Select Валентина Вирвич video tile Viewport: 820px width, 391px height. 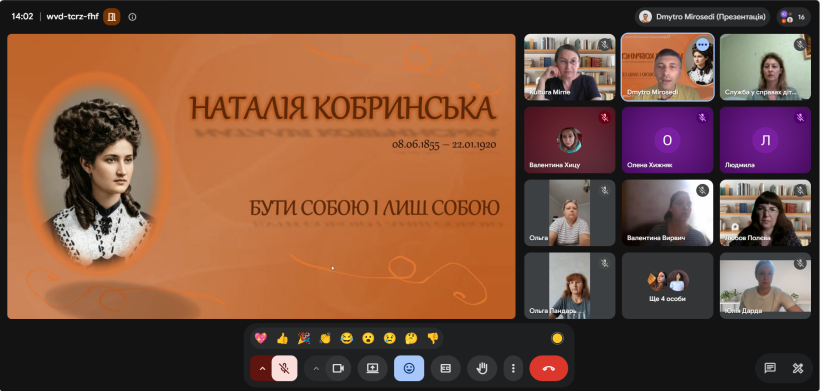[667, 213]
